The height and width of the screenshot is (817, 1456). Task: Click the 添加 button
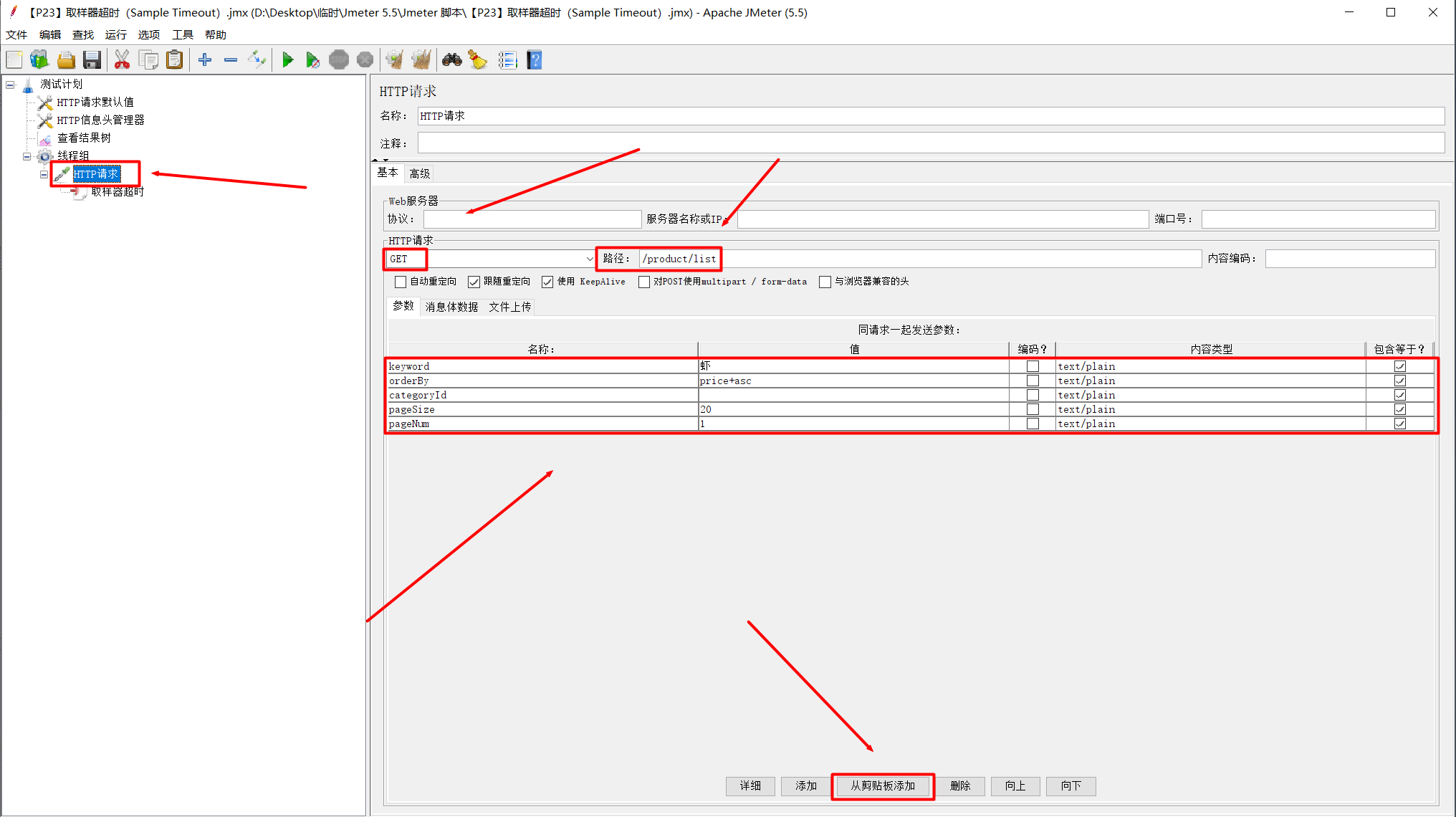pos(806,786)
